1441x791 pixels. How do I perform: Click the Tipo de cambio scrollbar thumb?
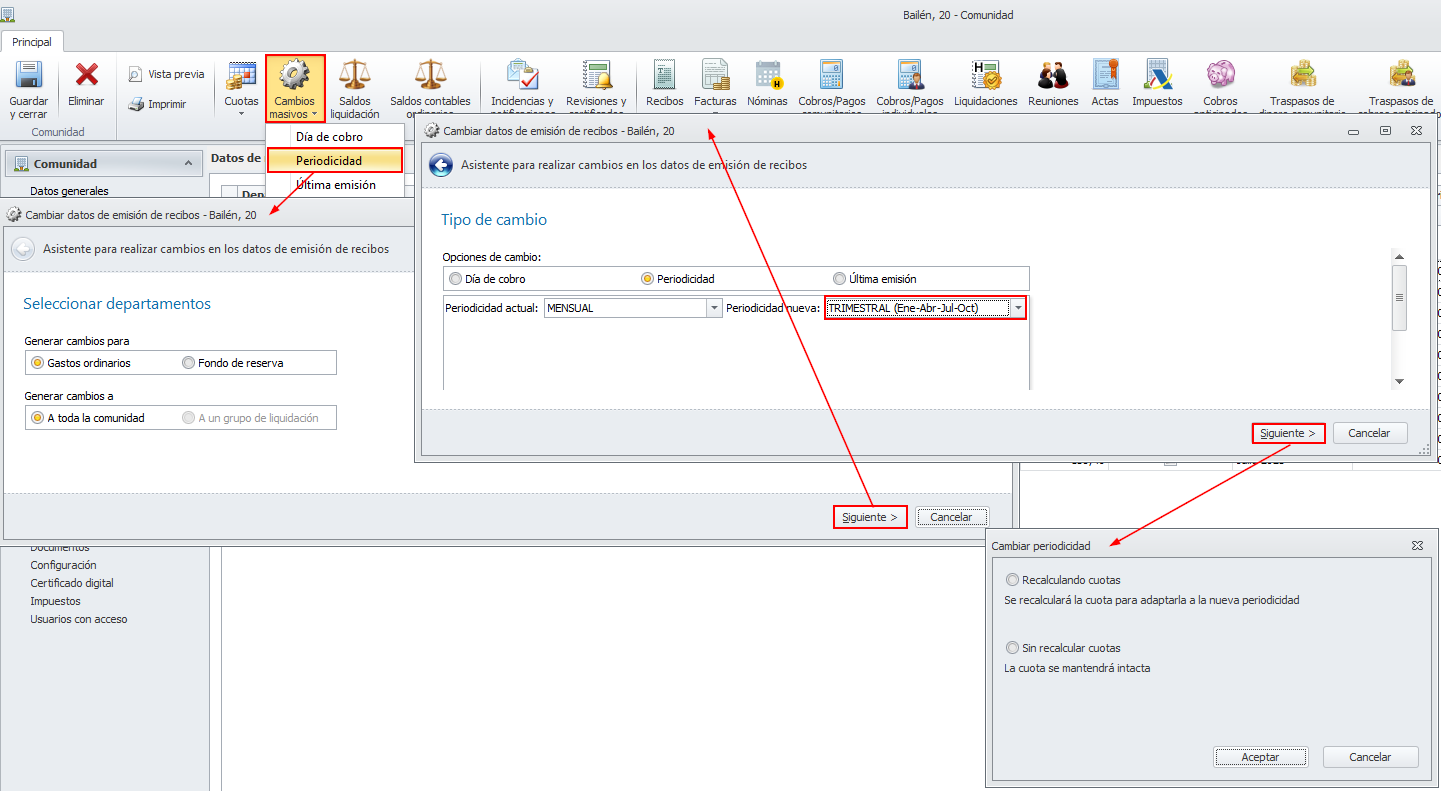point(1399,297)
